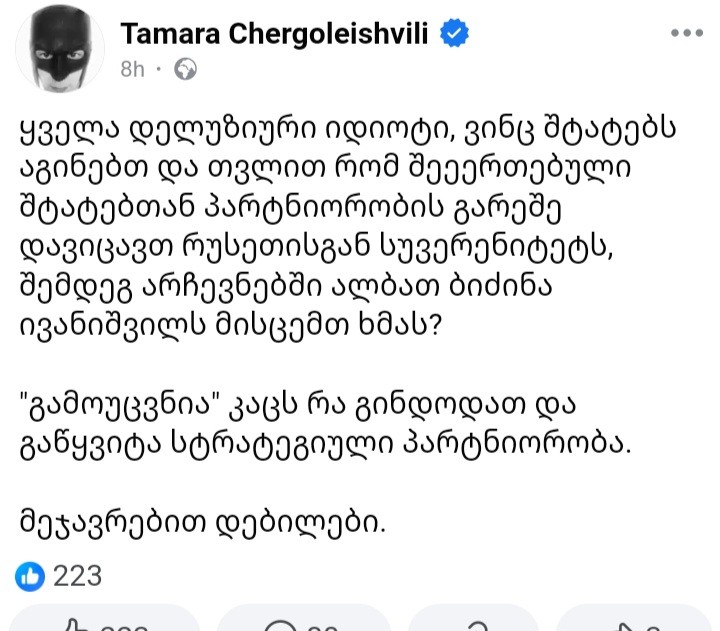Click the blue thumbs-up reaction icon
720x631 pixels.
tap(30, 576)
